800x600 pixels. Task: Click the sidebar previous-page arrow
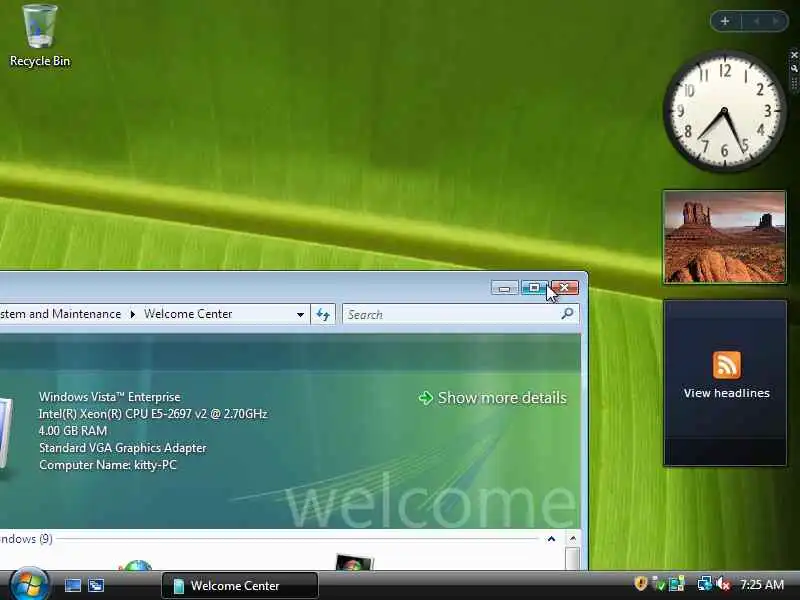756,21
